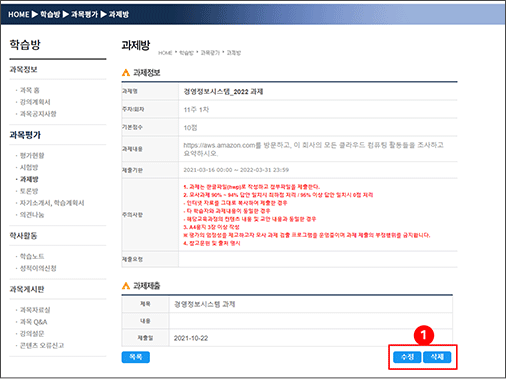
Task: Click the 학습방 sidebar title
Action: 25,45
